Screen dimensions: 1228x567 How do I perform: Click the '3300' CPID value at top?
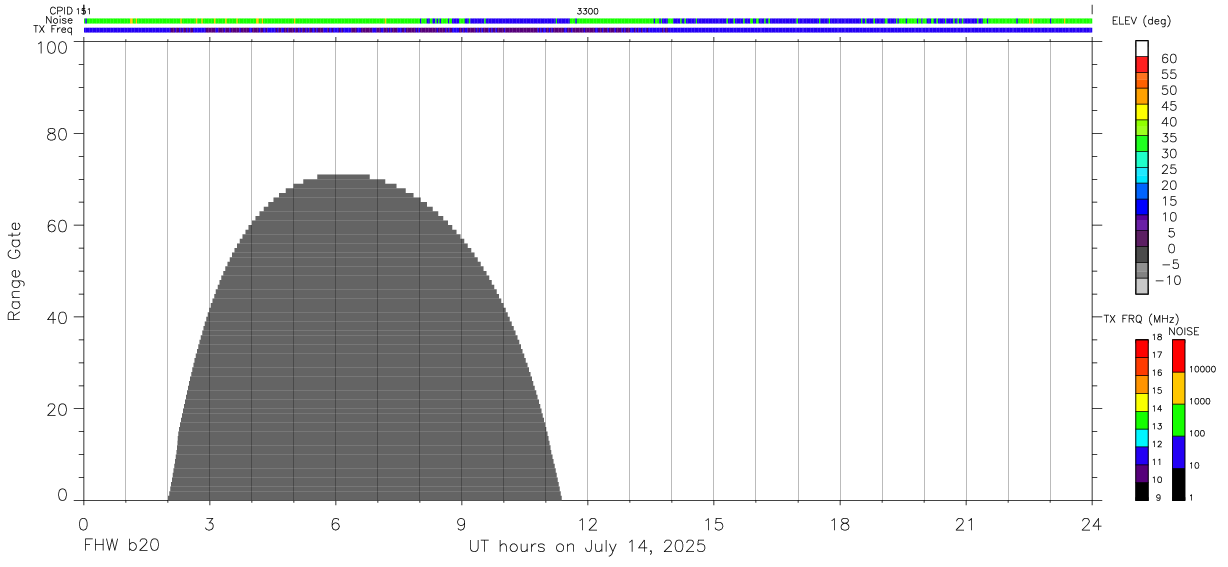pos(588,11)
